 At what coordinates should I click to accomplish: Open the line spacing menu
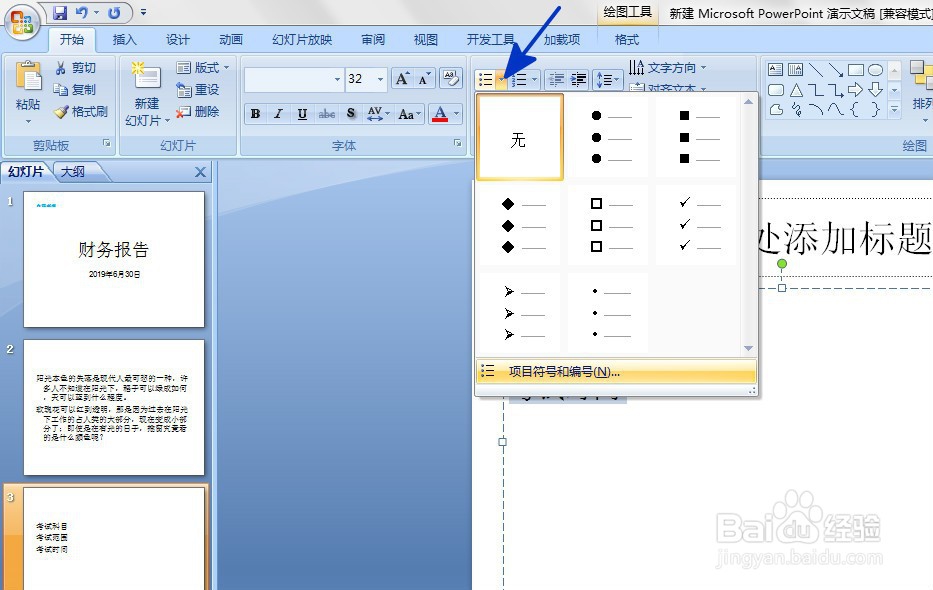click(x=608, y=80)
